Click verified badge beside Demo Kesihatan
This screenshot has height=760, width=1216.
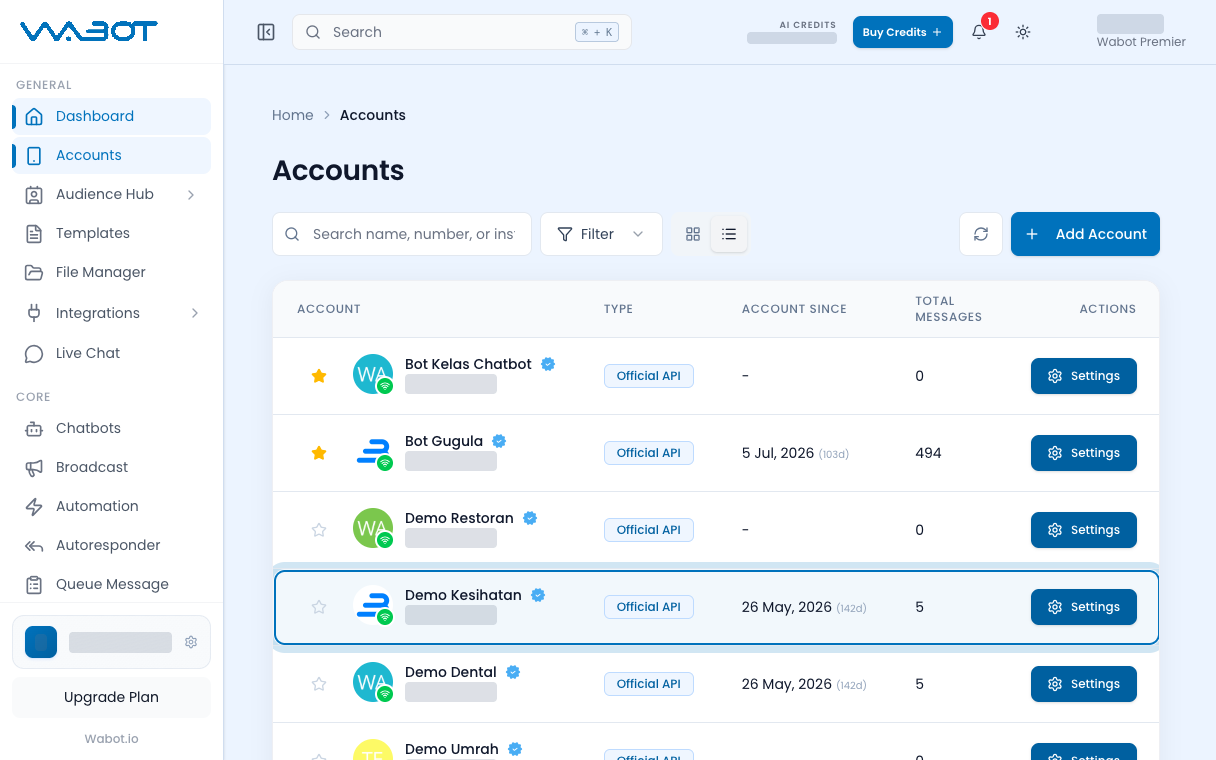[x=538, y=595]
